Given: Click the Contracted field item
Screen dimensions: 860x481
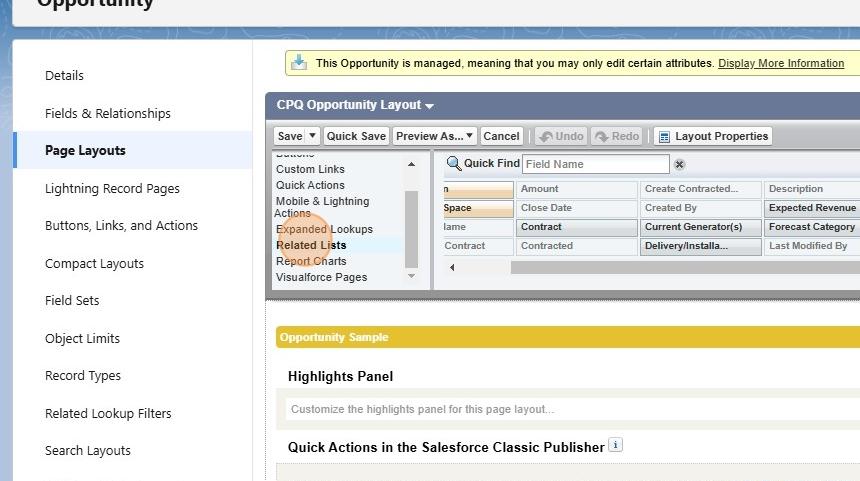Looking at the screenshot, I should [x=576, y=246].
